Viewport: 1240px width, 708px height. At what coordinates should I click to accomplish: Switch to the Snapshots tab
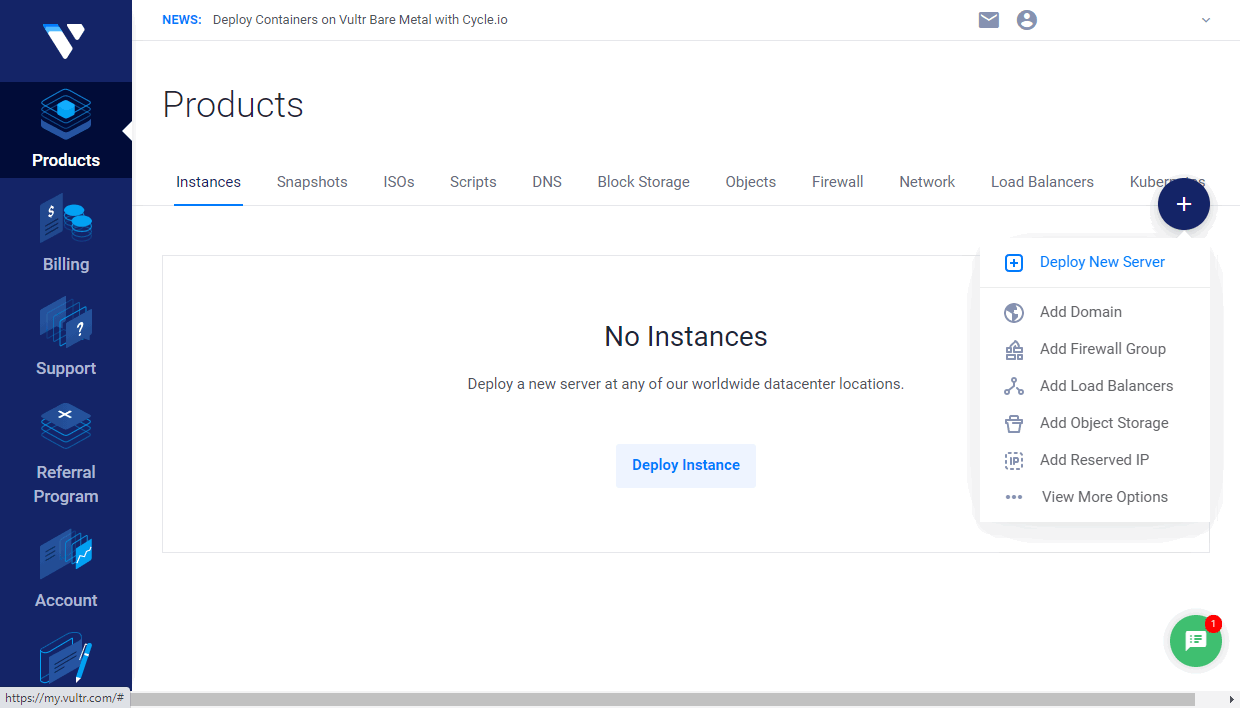[x=311, y=182]
